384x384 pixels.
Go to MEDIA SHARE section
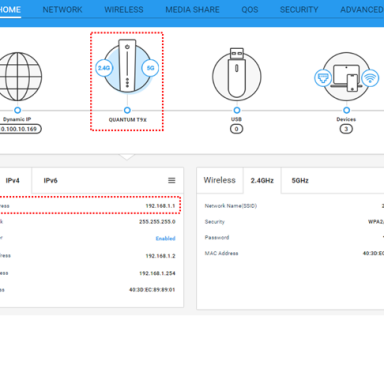coord(192,10)
